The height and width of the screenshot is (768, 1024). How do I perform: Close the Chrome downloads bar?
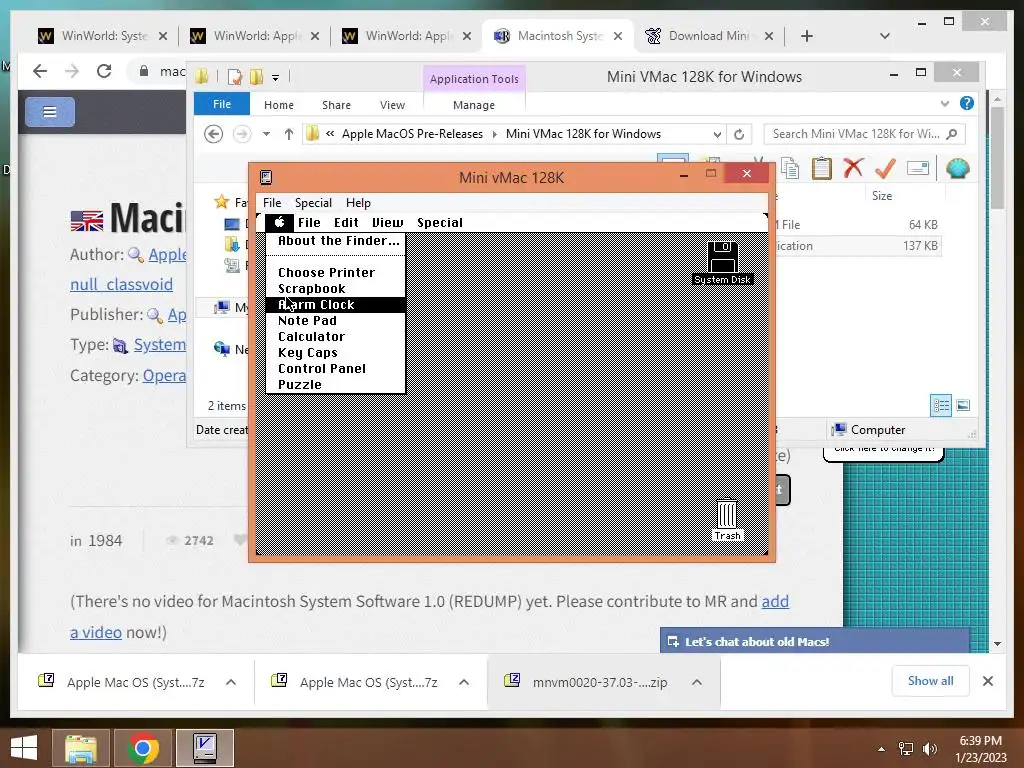click(988, 681)
